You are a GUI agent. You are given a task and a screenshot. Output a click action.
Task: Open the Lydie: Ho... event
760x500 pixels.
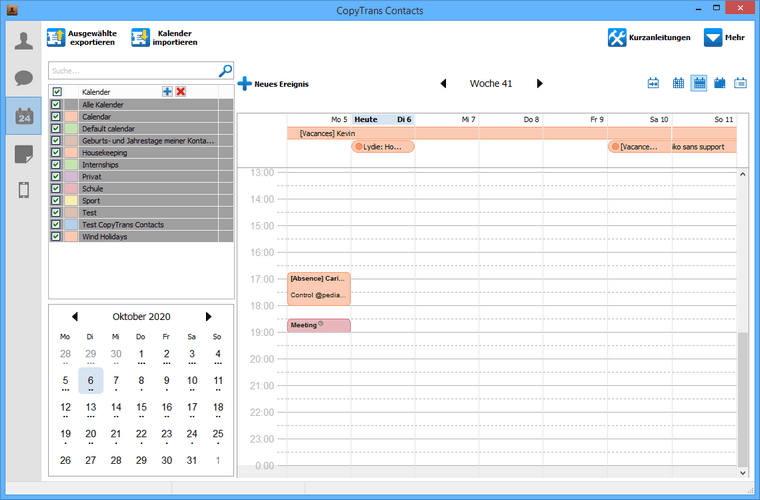(x=383, y=146)
